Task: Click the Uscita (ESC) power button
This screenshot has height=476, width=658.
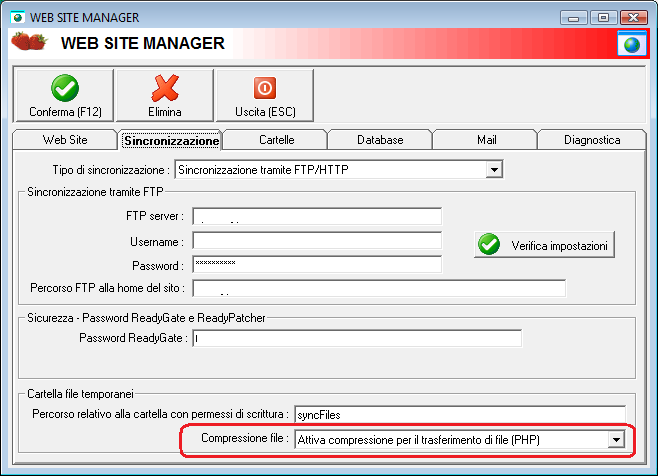Action: 265,96
